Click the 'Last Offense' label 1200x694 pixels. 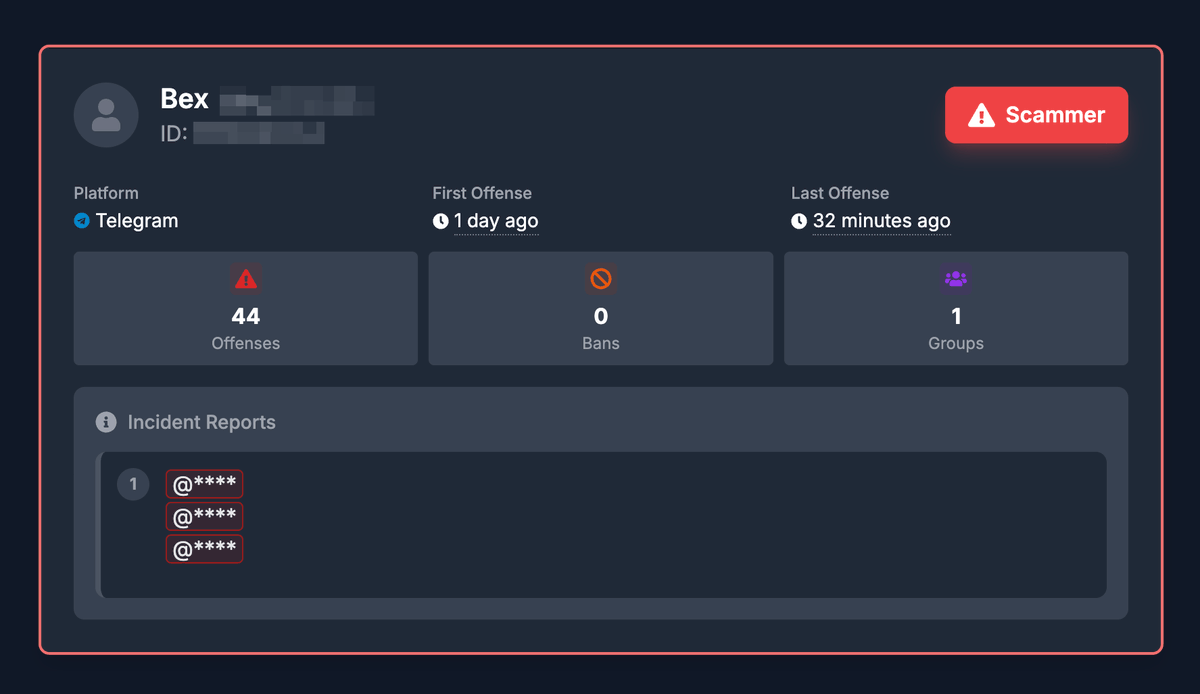coord(840,193)
